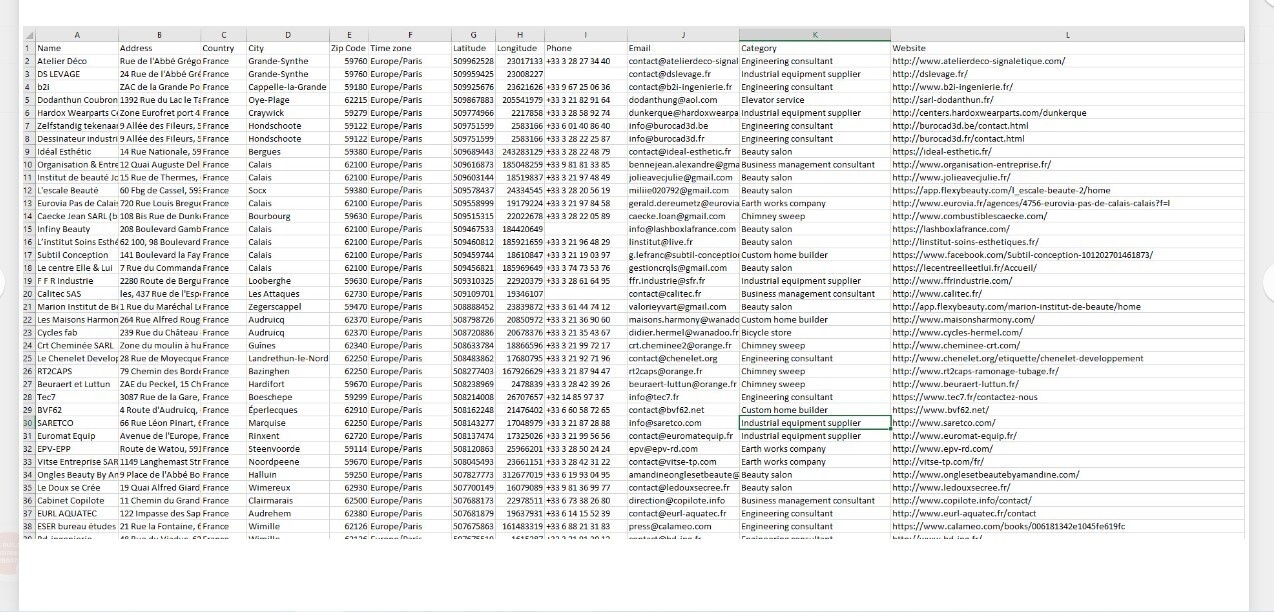This screenshot has width=1274, height=612.
Task: Click the 'Website' header cell
Action: pos(1067,48)
